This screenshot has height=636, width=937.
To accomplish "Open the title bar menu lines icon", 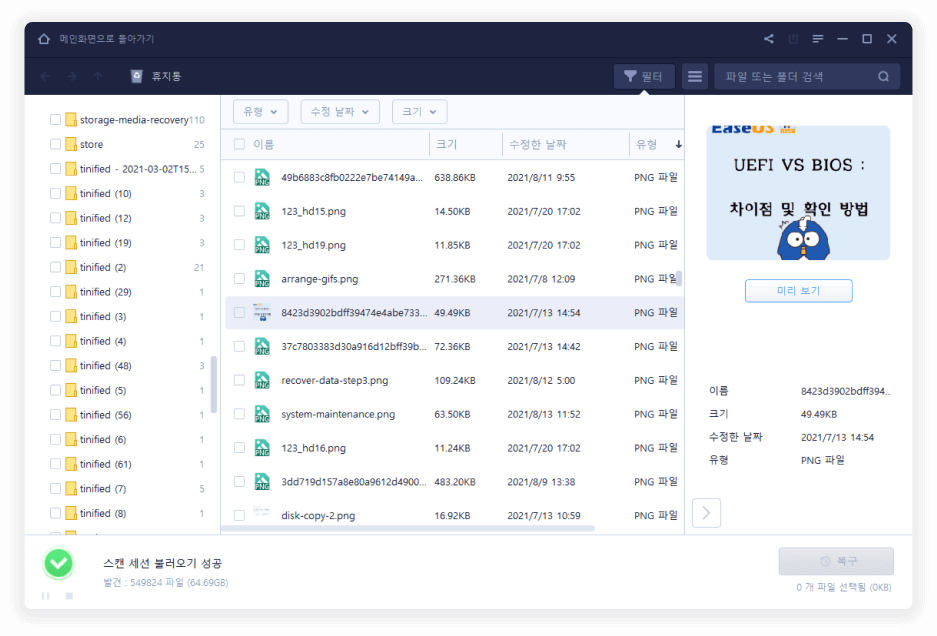I will 817,39.
